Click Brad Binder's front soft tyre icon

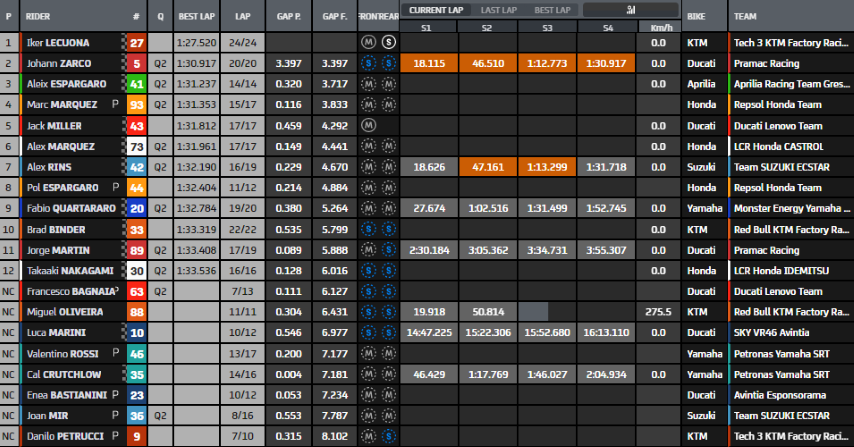(368, 229)
